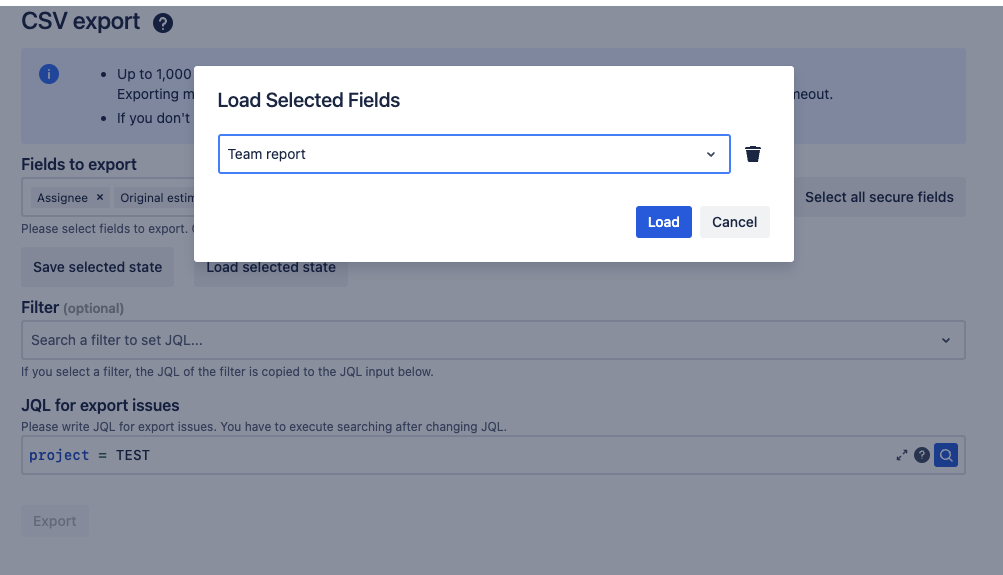Image resolution: width=1003 pixels, height=575 pixels.
Task: Click Select all secure fields button
Action: pyautogui.click(x=878, y=197)
